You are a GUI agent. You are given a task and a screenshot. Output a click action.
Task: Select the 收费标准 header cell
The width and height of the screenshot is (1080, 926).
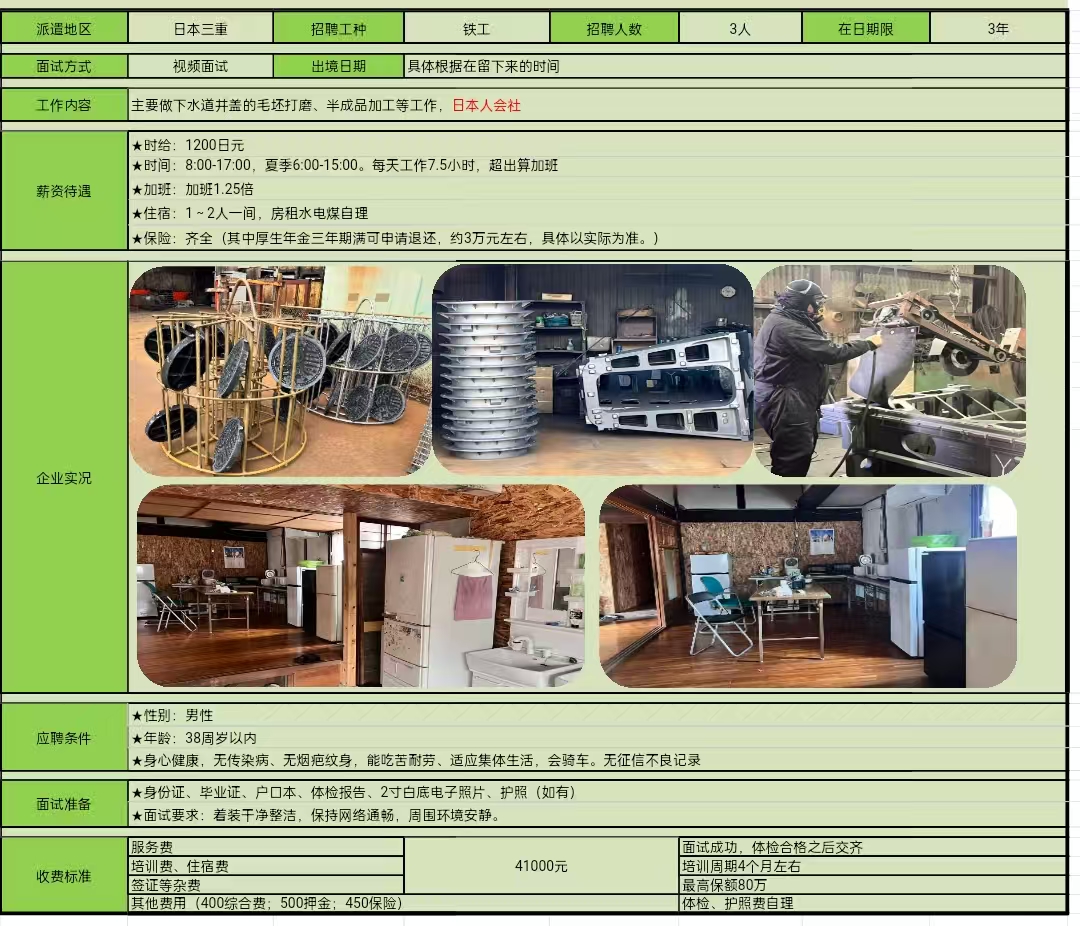click(x=64, y=876)
